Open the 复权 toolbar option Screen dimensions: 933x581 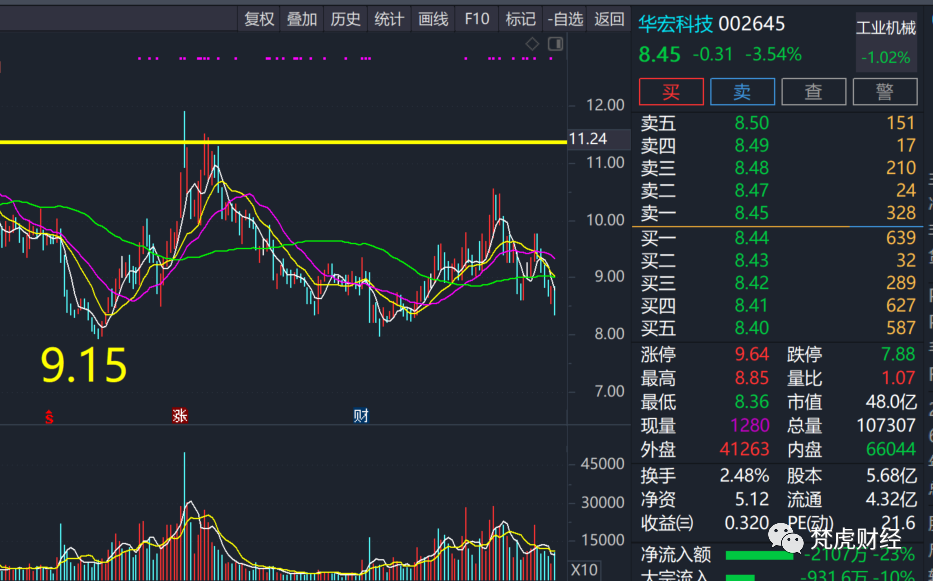click(x=259, y=20)
